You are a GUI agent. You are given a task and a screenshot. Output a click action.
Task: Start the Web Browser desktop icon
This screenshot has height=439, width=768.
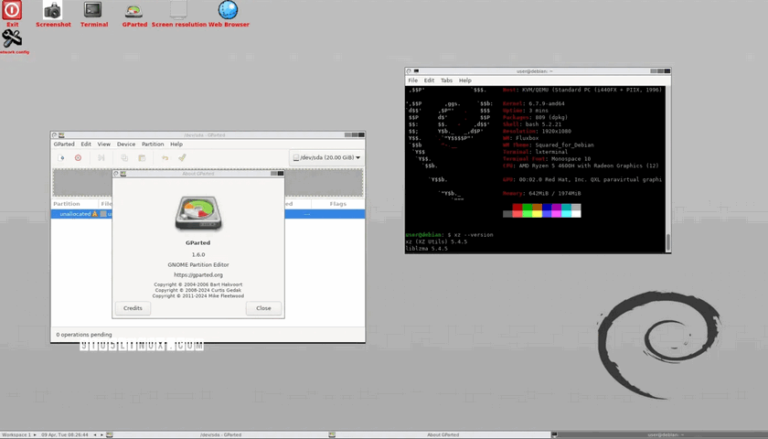pos(228,11)
